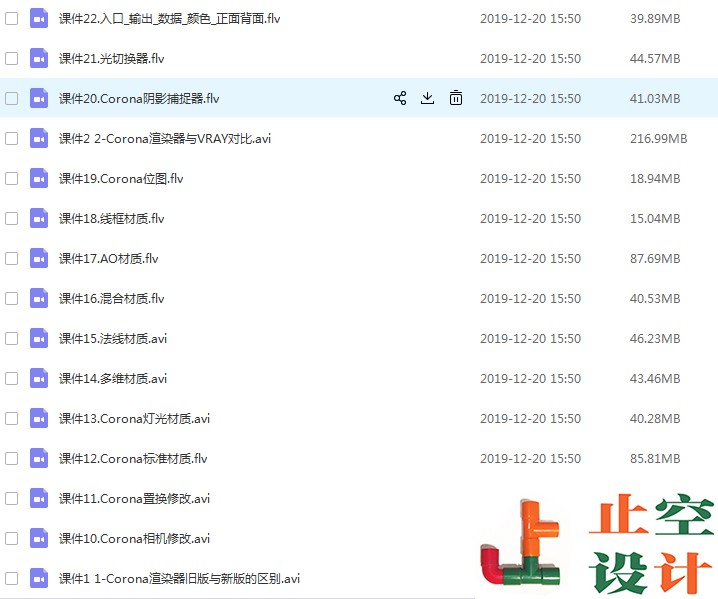Open file name 课件15.法线材质.avi

click(113, 338)
